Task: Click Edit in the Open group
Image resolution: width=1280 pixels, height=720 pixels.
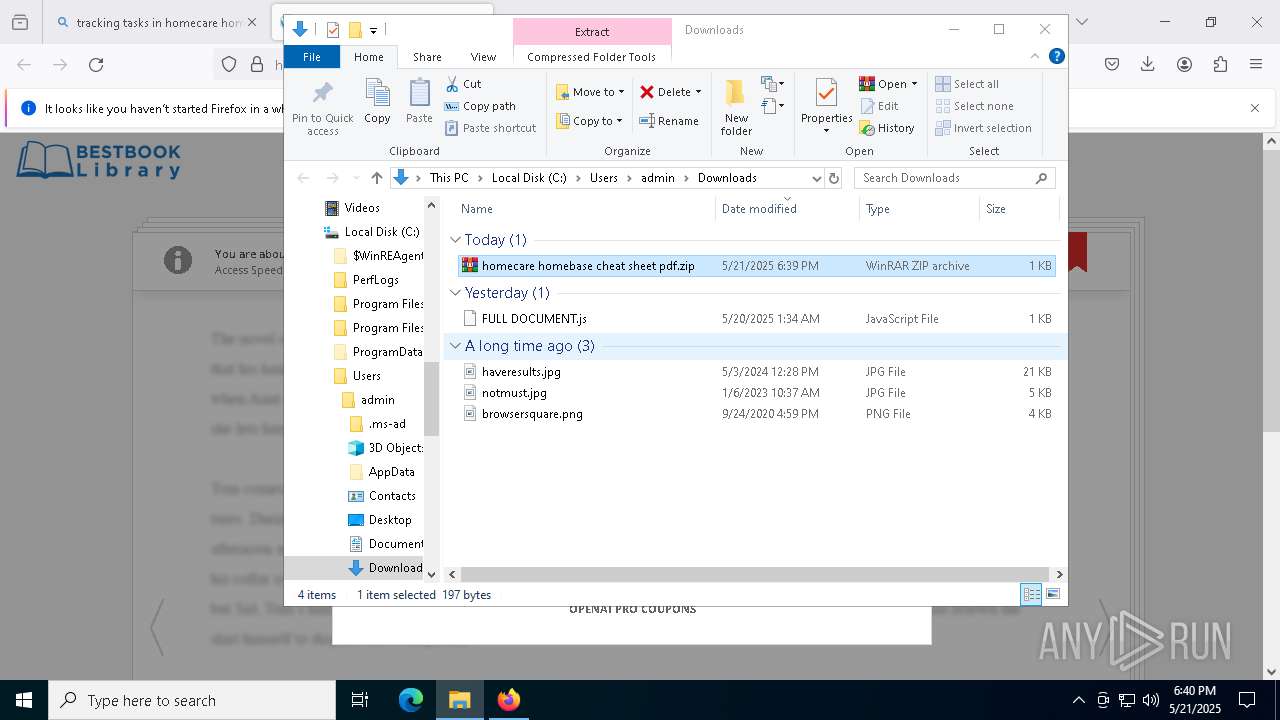Action: click(x=879, y=106)
